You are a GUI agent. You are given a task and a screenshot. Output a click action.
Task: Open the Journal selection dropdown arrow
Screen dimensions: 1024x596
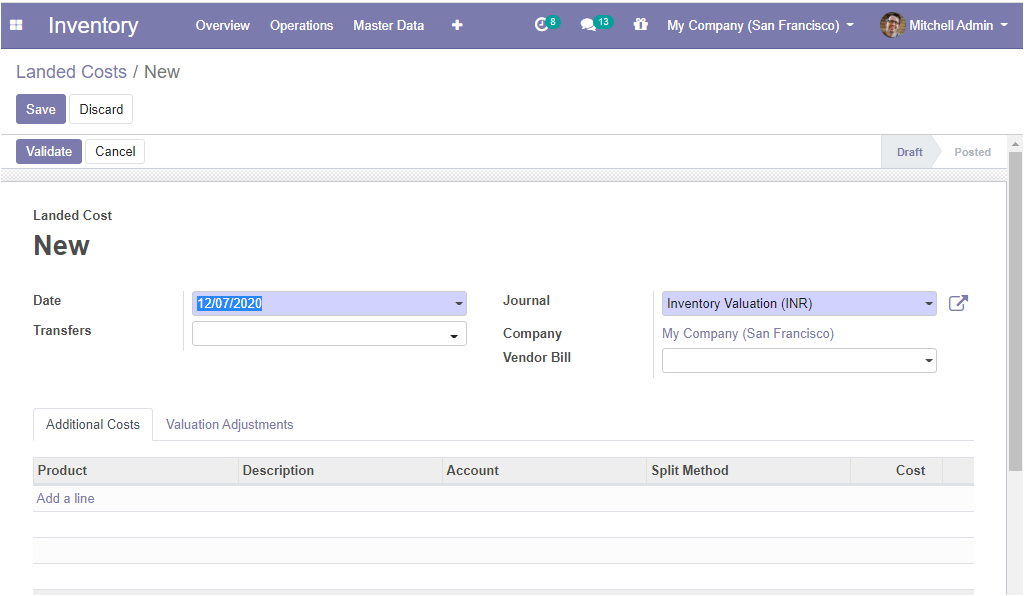tap(929, 304)
